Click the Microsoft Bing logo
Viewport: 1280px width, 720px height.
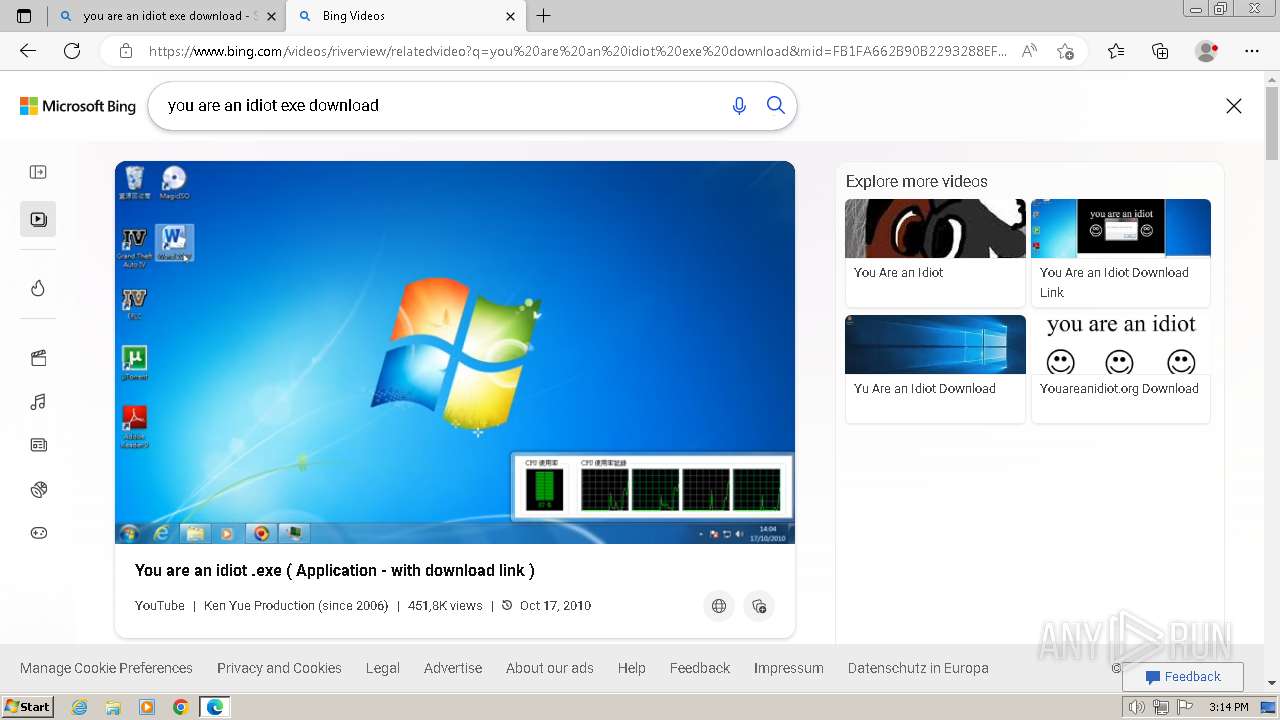78,106
